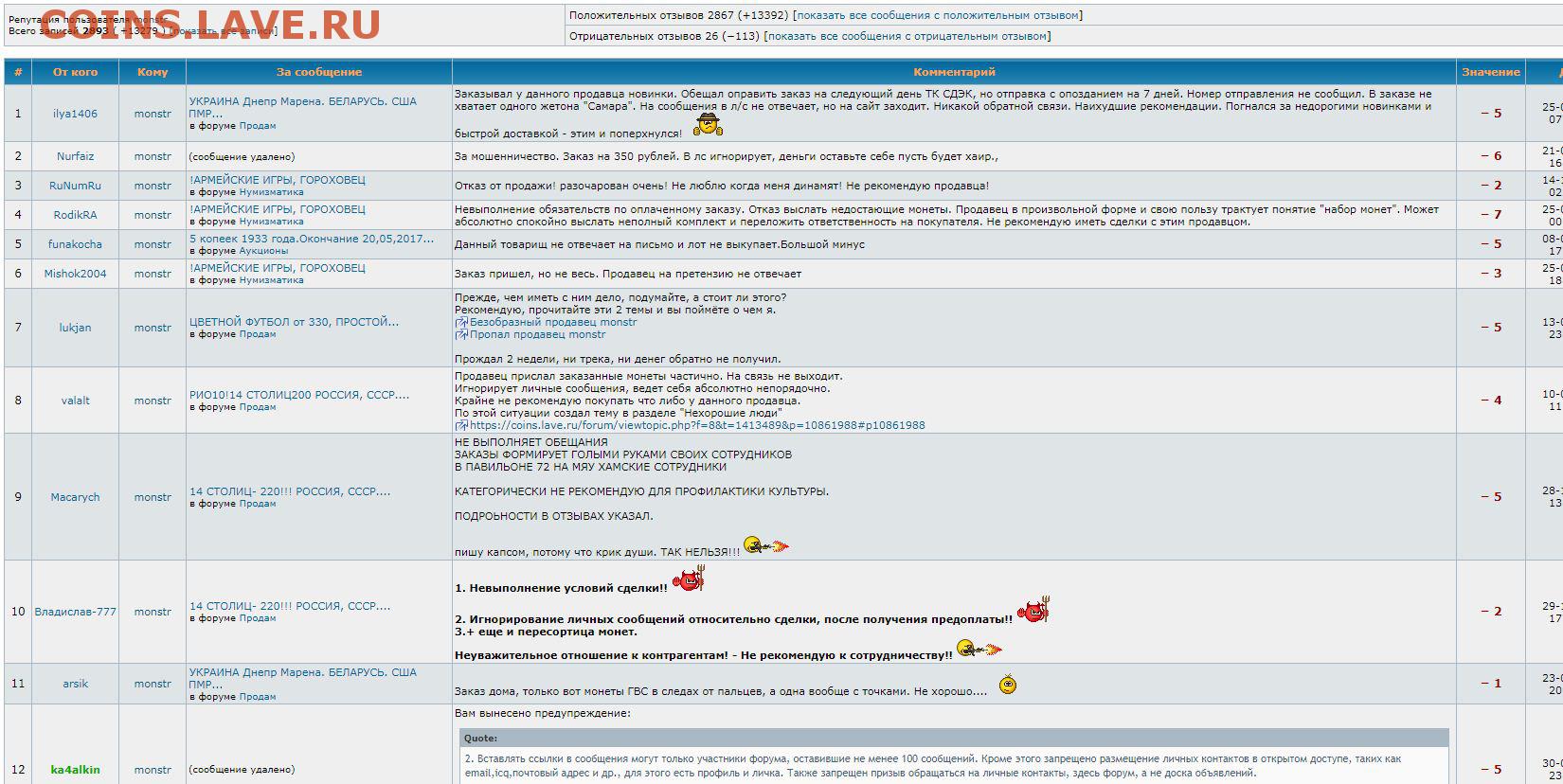Click the shooting smiley in Macarych's comment
Viewport: 1563px width, 784px height.
pos(766,546)
